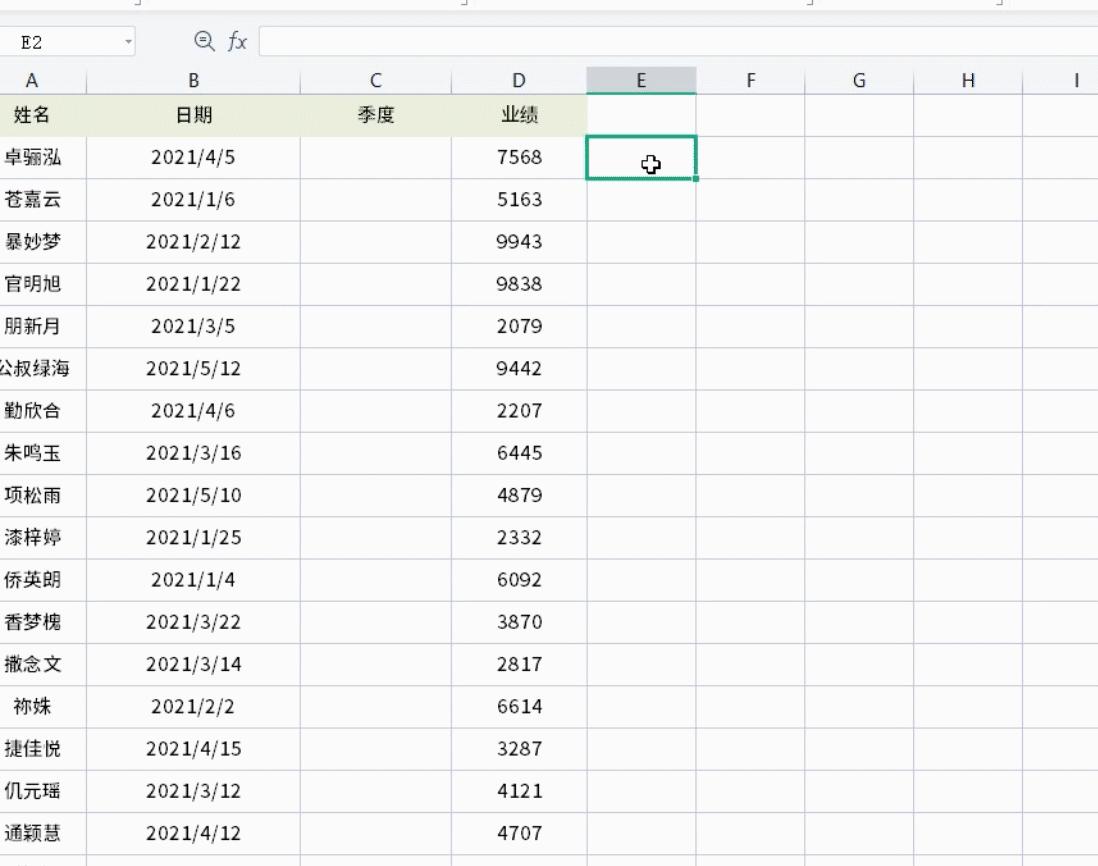
Task: Click the zoom magnifier icon beside fx
Action: (204, 41)
